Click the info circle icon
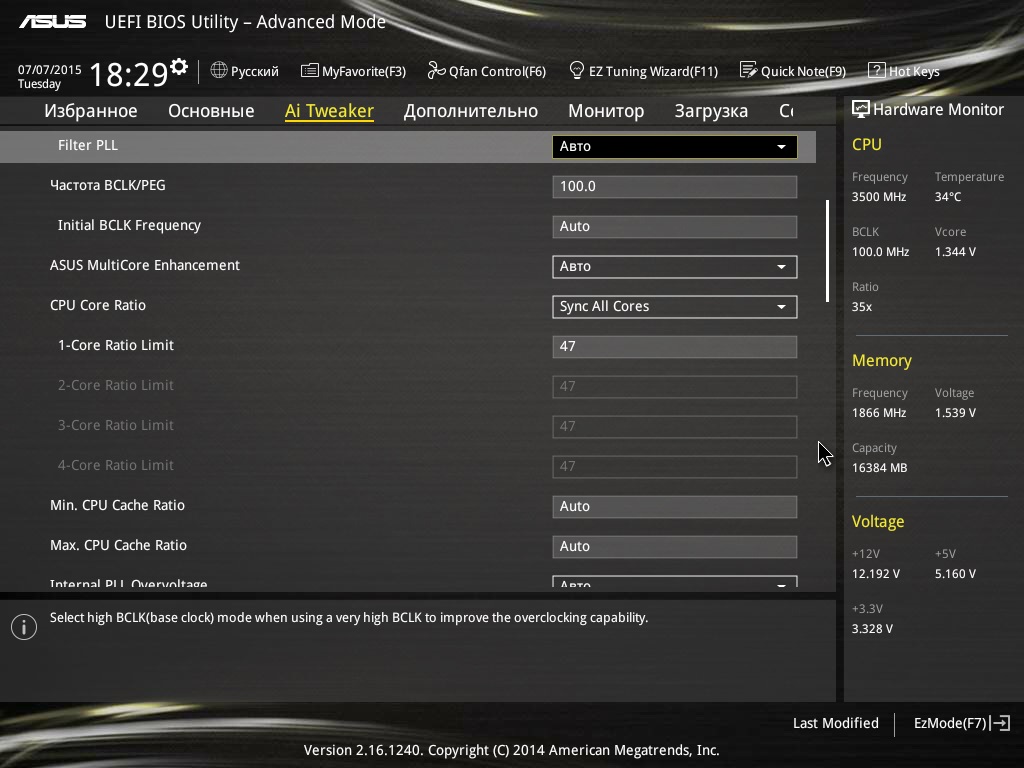 tap(24, 627)
